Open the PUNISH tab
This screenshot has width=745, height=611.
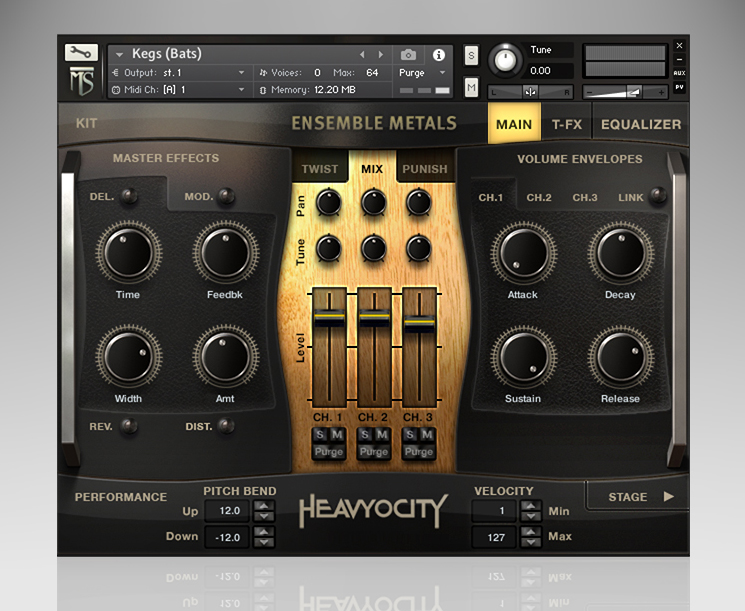(x=425, y=169)
